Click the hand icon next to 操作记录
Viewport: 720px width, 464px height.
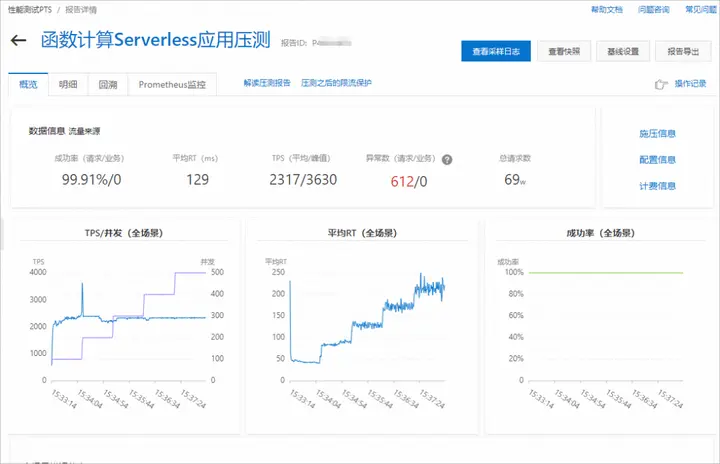(x=661, y=84)
